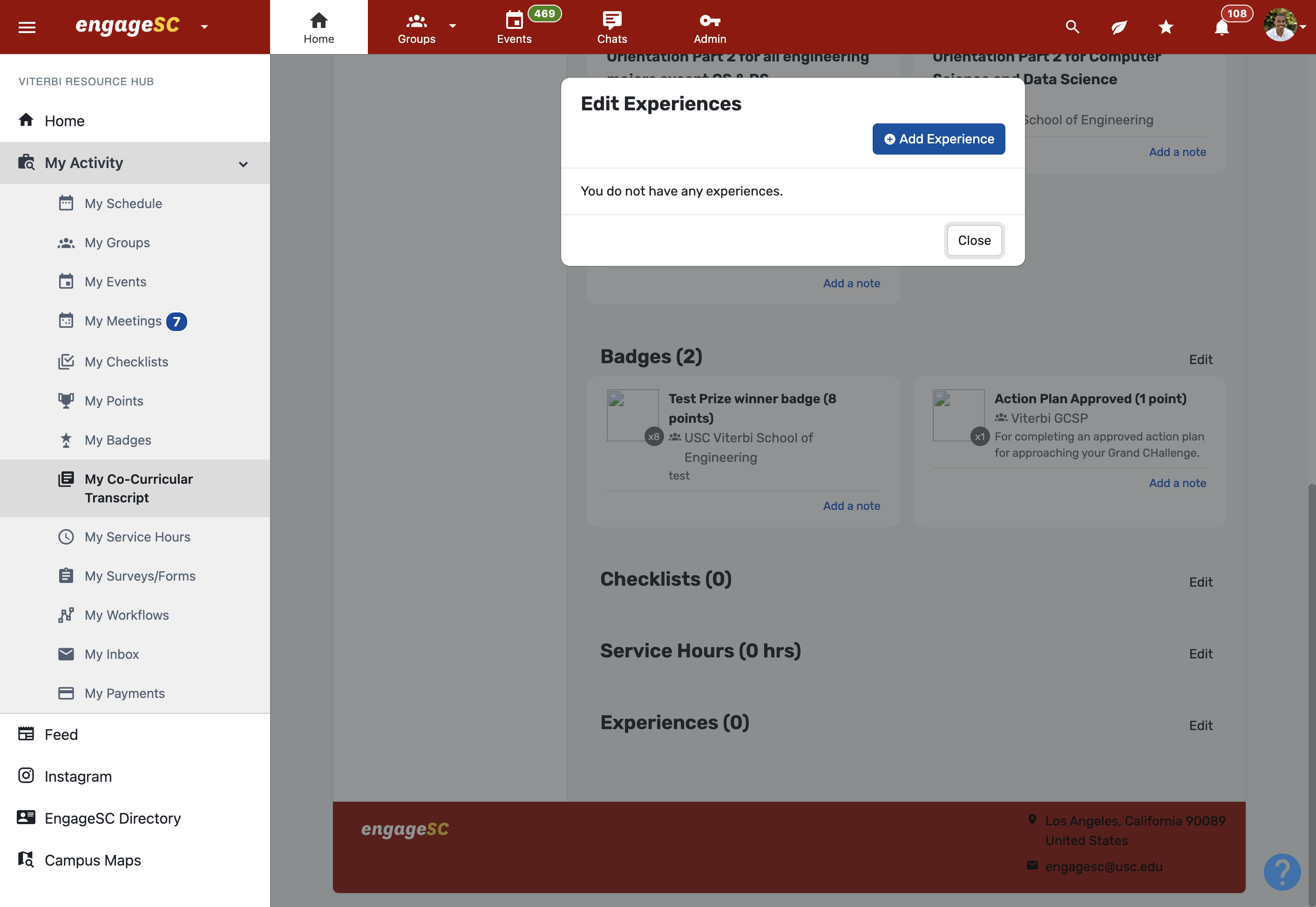Image resolution: width=1316 pixels, height=907 pixels.
Task: Open the Admin key icon tab
Action: click(x=710, y=27)
